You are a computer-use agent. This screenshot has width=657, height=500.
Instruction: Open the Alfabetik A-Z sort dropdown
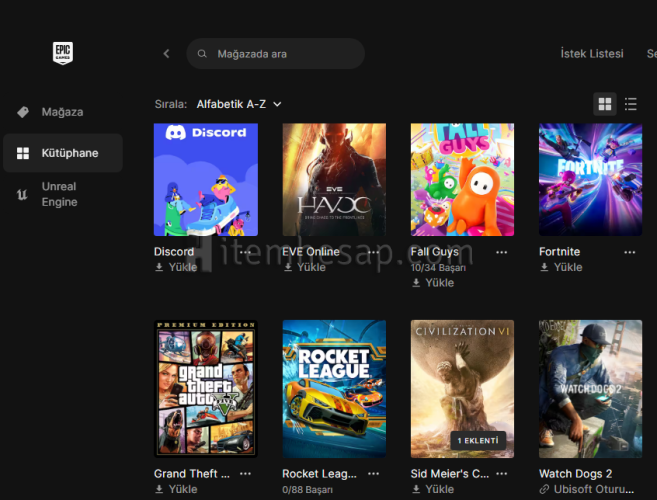tap(239, 104)
